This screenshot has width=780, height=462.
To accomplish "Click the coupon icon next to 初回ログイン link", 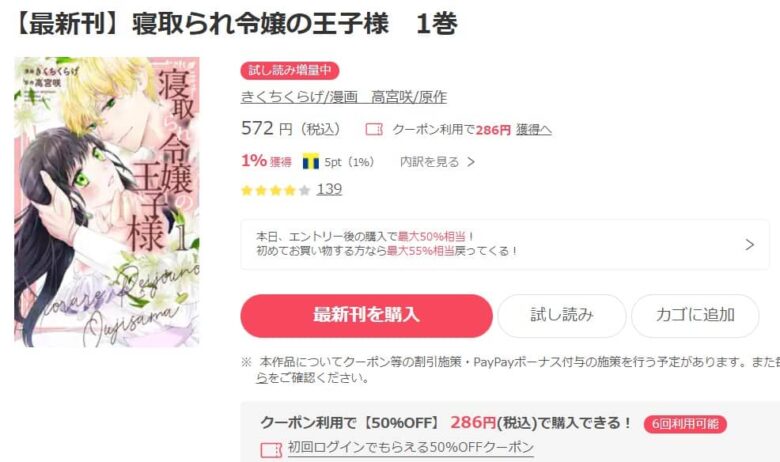I will (x=271, y=451).
